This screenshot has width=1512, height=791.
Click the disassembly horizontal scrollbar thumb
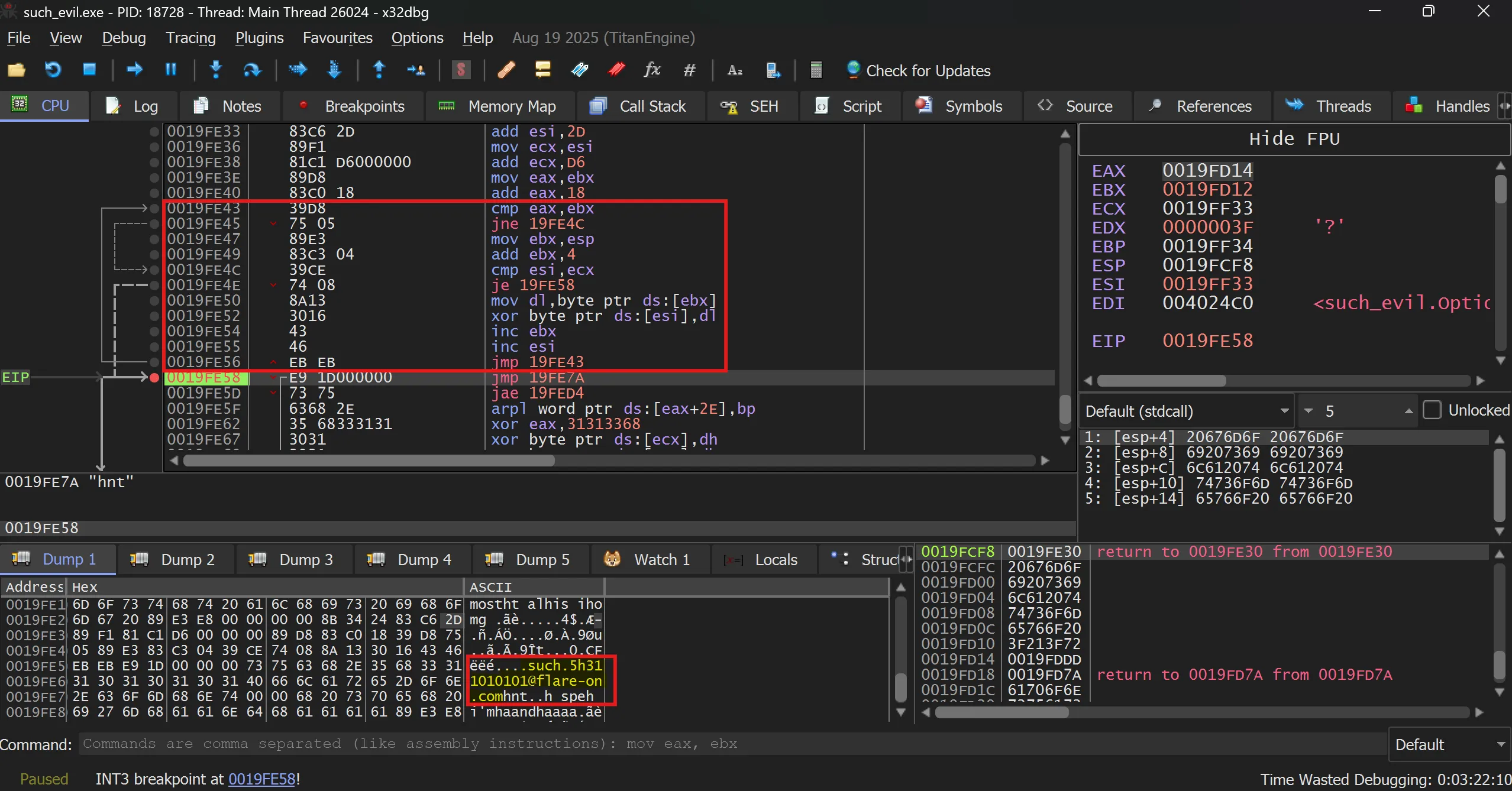[368, 461]
